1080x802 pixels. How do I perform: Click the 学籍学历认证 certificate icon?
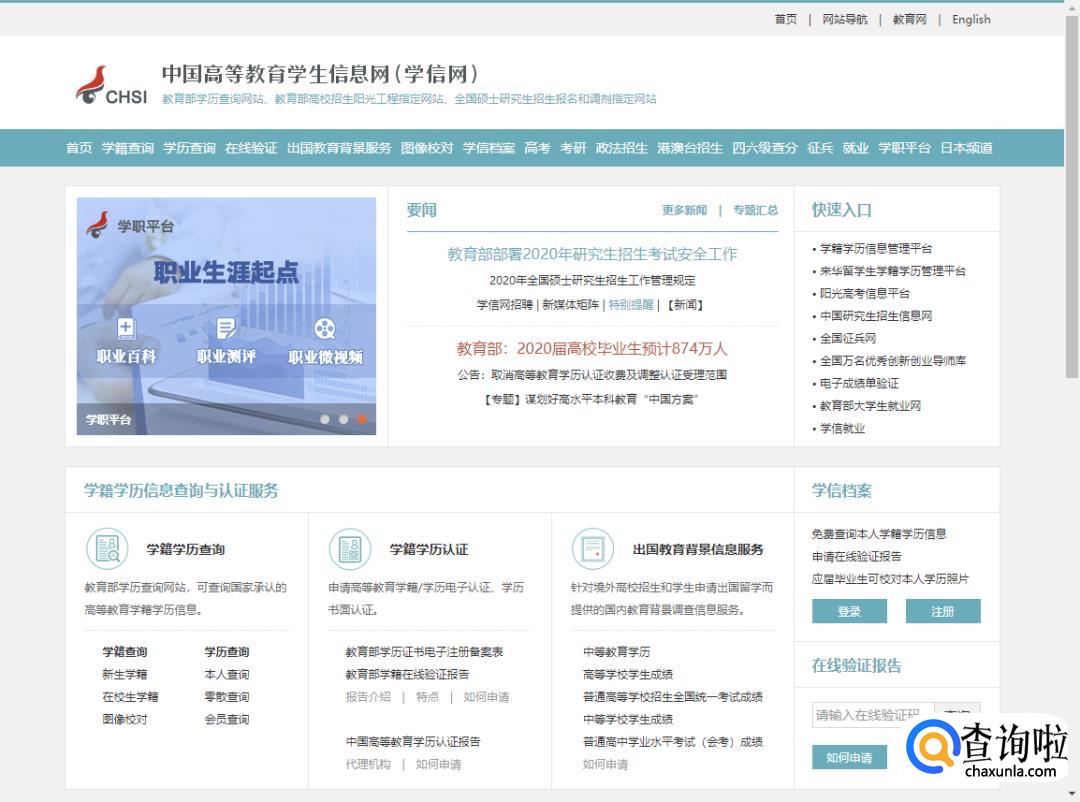click(349, 549)
